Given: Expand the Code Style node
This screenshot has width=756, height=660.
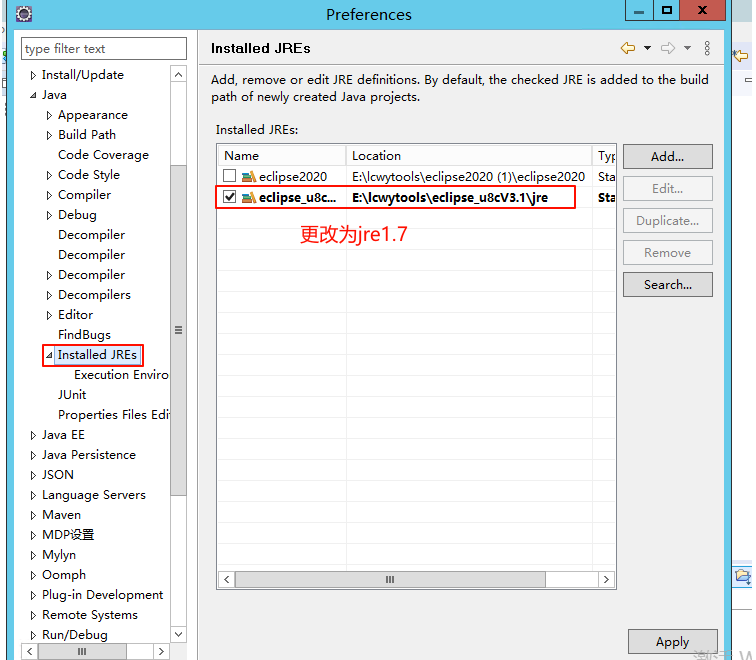Looking at the screenshot, I should click(x=49, y=175).
